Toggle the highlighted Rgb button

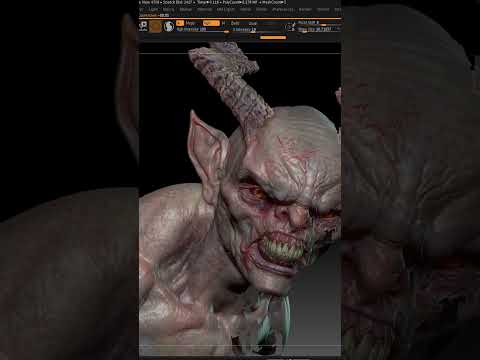click(x=211, y=23)
